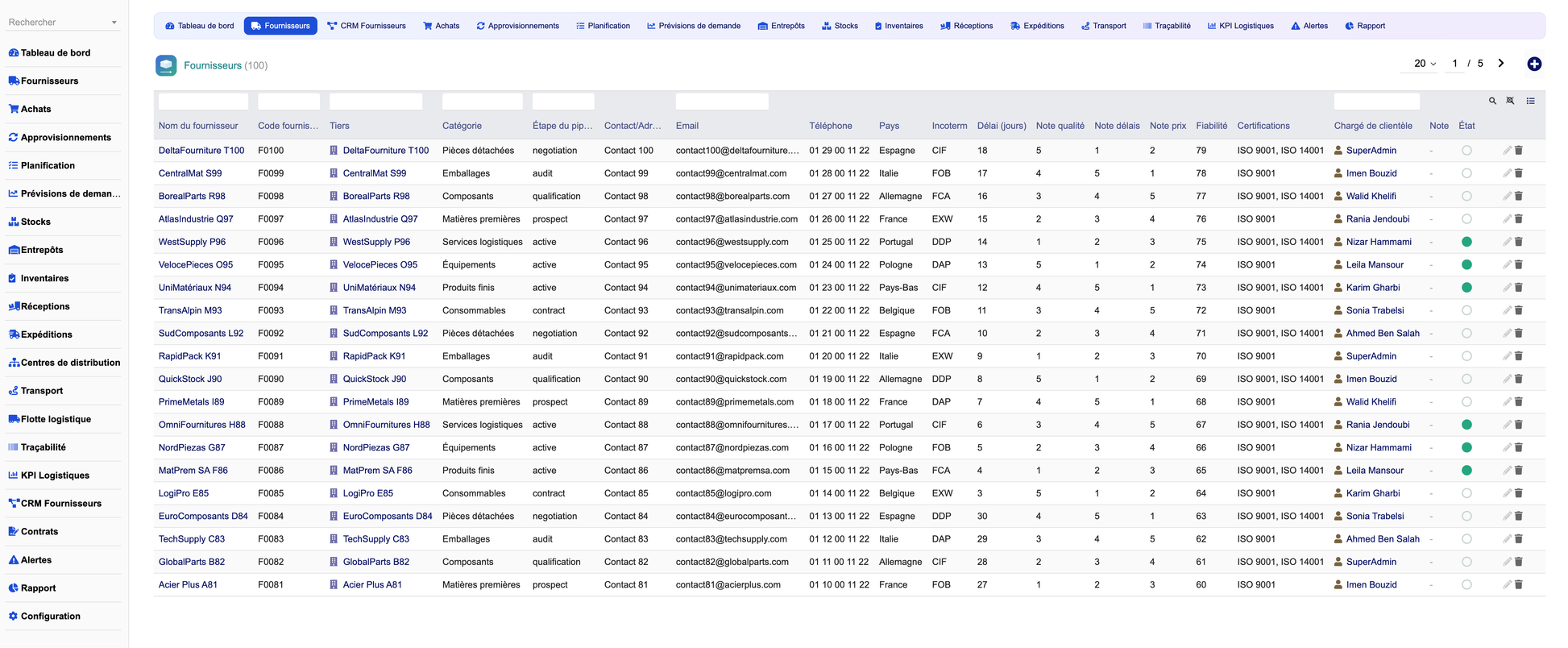This screenshot has height=648, width=1568.
Task: Delete the Acier Plus A81 row
Action: click(x=1519, y=584)
